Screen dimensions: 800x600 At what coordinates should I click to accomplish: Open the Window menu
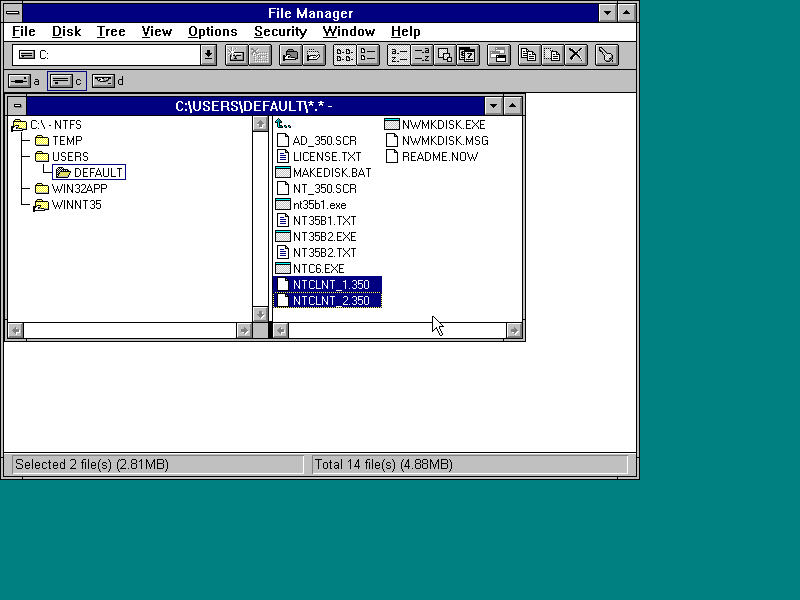tap(348, 32)
